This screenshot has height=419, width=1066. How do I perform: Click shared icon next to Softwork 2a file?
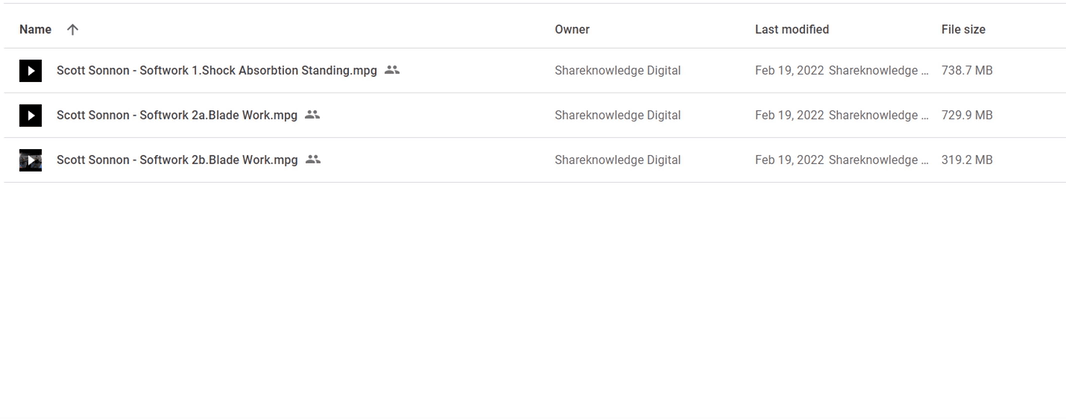pyautogui.click(x=313, y=115)
